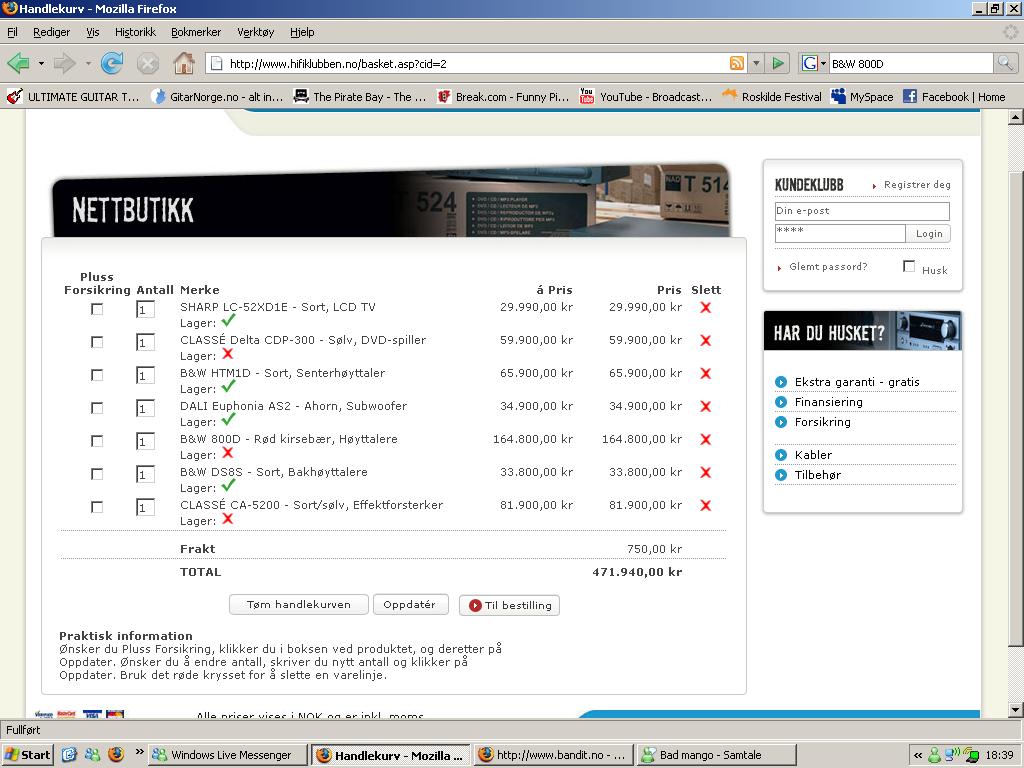
Task: Click the green Go arrow beside address bar
Action: click(x=777, y=63)
